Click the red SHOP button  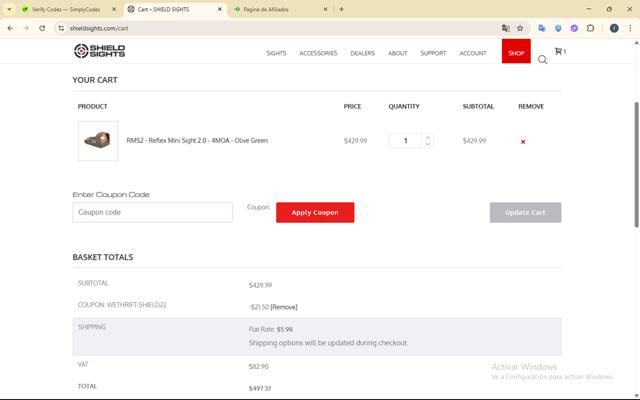click(x=516, y=51)
